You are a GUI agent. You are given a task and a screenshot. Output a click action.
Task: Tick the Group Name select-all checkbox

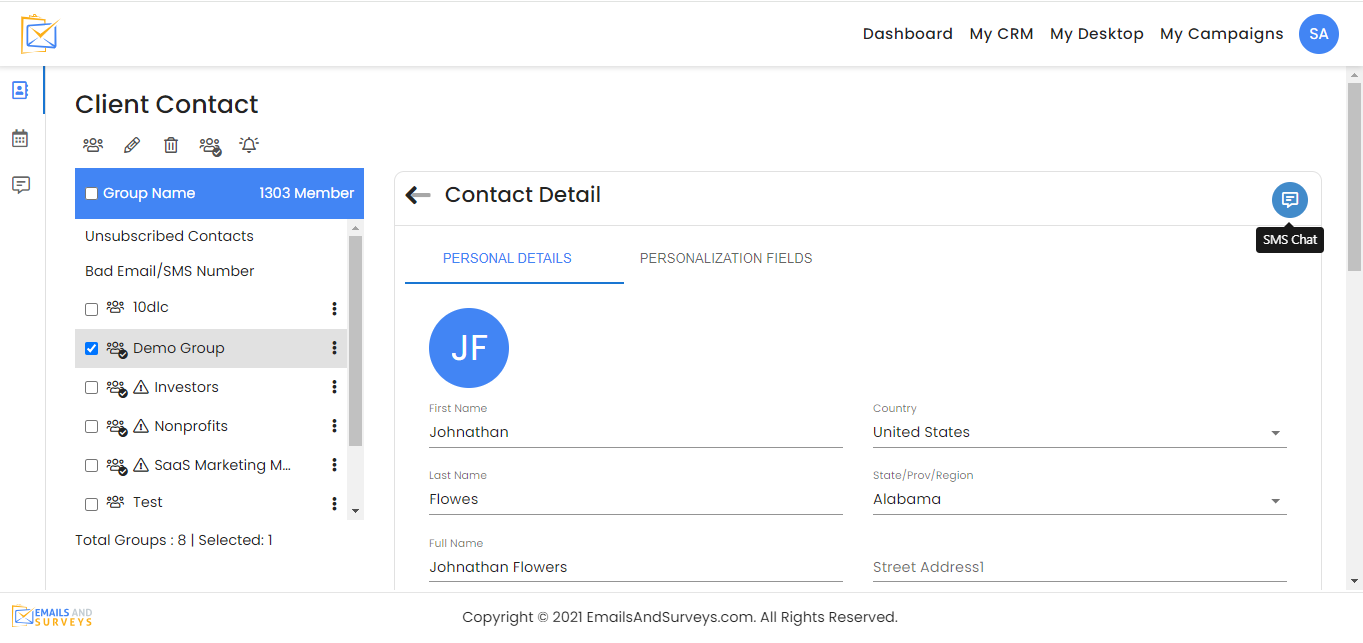click(x=91, y=194)
